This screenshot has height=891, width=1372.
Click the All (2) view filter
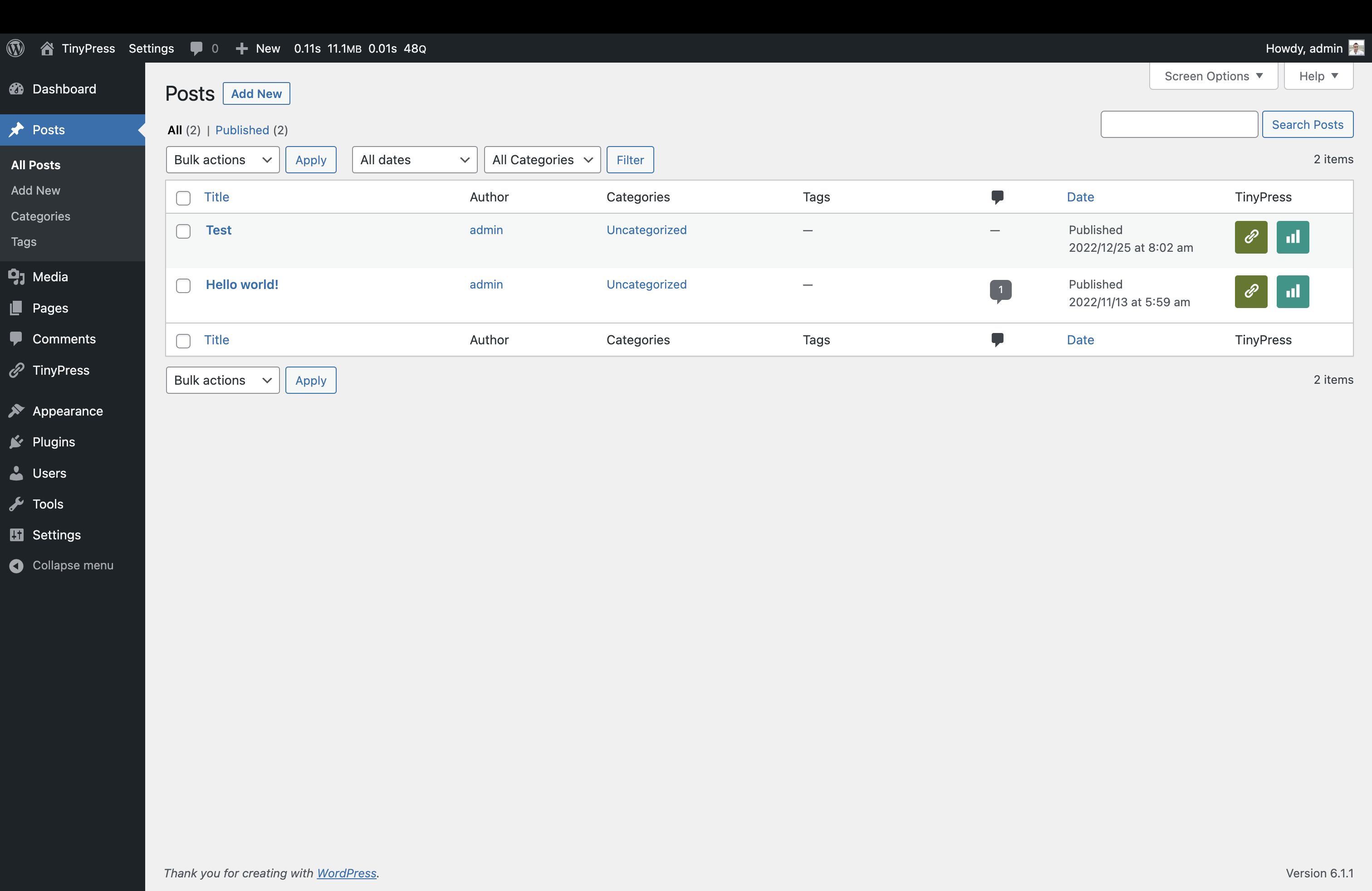[184, 130]
